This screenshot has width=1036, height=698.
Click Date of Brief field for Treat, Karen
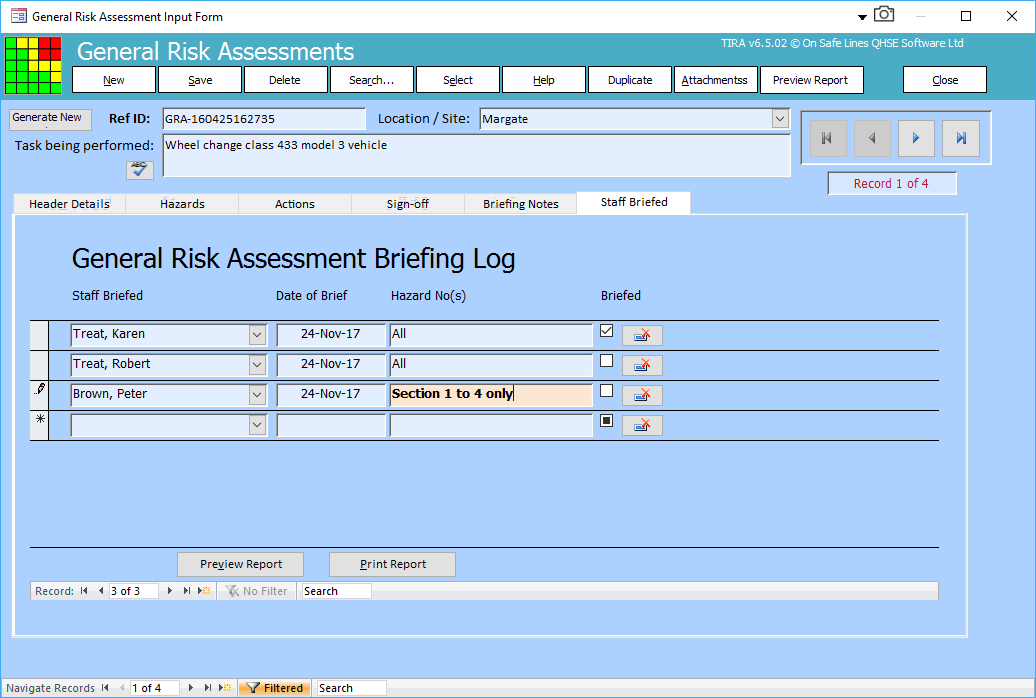(x=331, y=335)
